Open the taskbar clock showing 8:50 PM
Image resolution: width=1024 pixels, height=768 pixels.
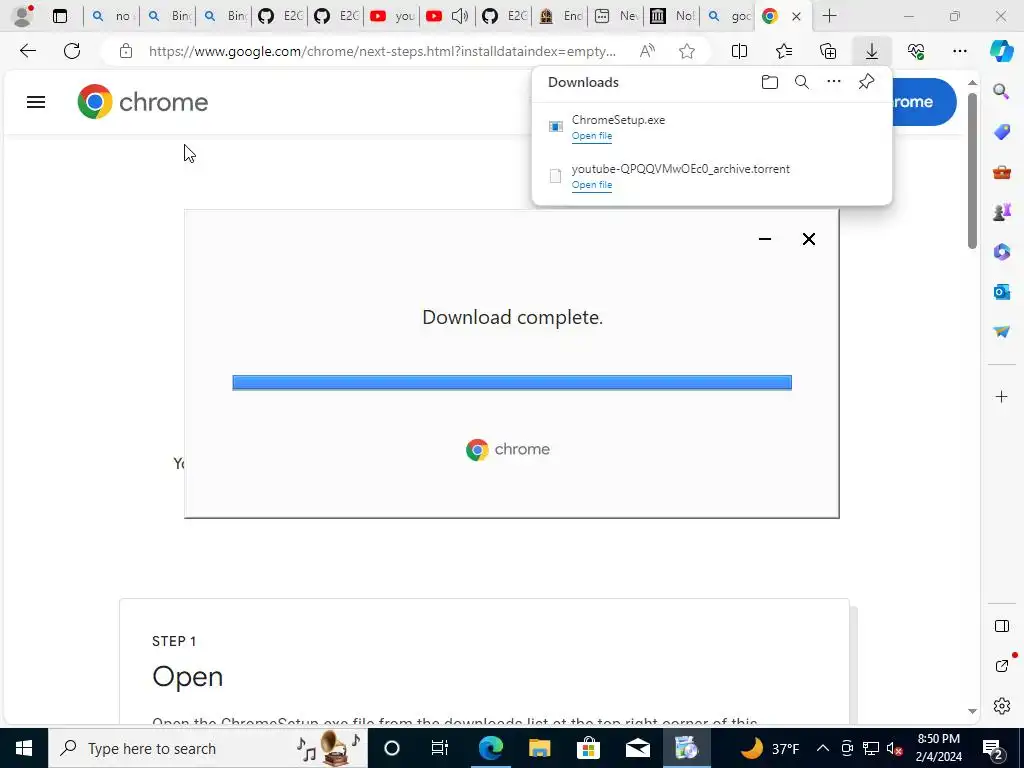coord(938,748)
